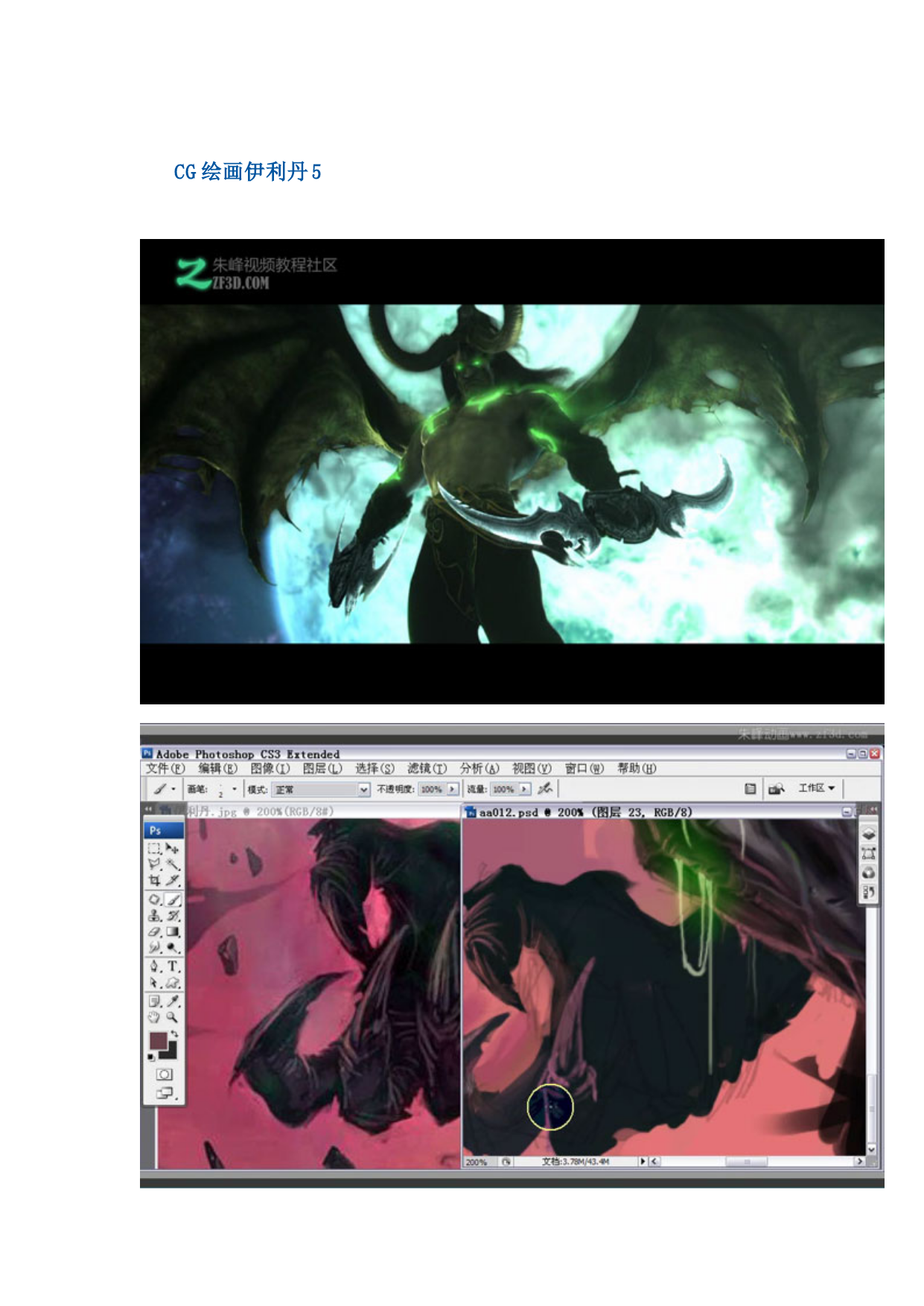Click the scroll-down arrow of aa012.psd
Image resolution: width=924 pixels, height=1306 pixels.
click(872, 1149)
